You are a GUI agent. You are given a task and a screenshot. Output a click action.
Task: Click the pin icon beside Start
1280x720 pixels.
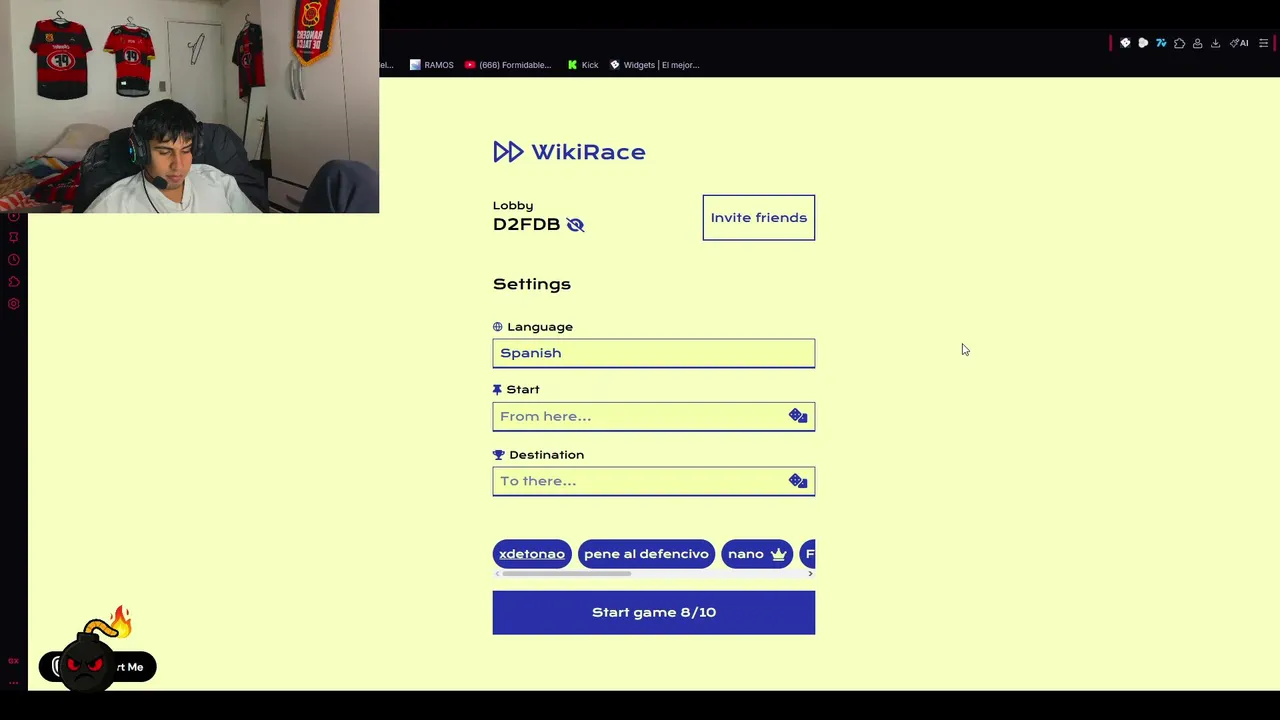pos(497,390)
